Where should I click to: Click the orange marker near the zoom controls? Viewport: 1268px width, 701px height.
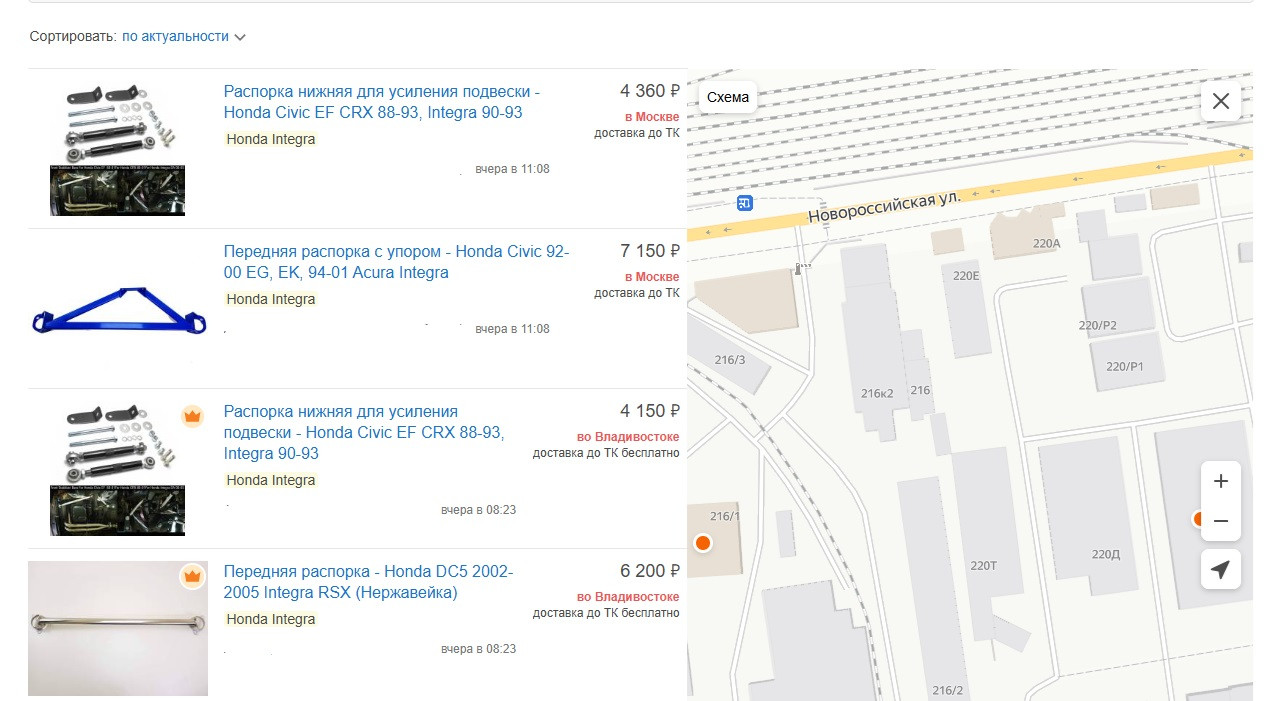(x=1199, y=518)
